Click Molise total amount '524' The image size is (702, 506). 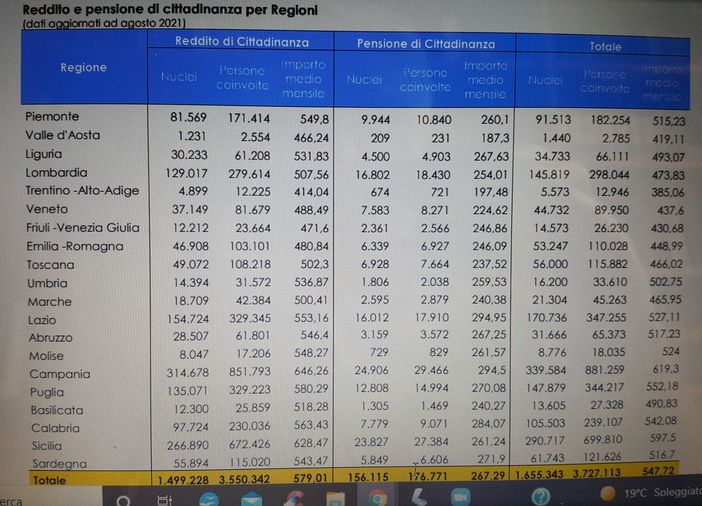click(671, 351)
